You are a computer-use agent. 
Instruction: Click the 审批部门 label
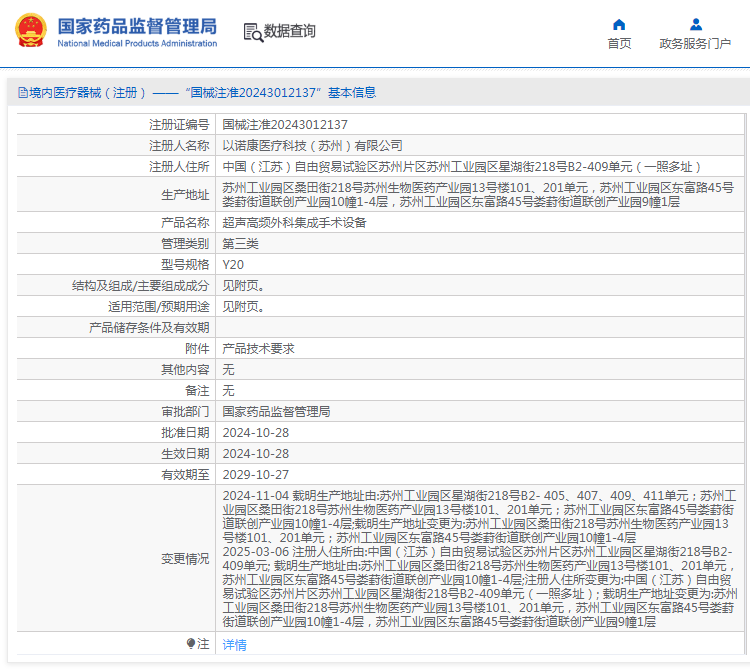tap(186, 412)
